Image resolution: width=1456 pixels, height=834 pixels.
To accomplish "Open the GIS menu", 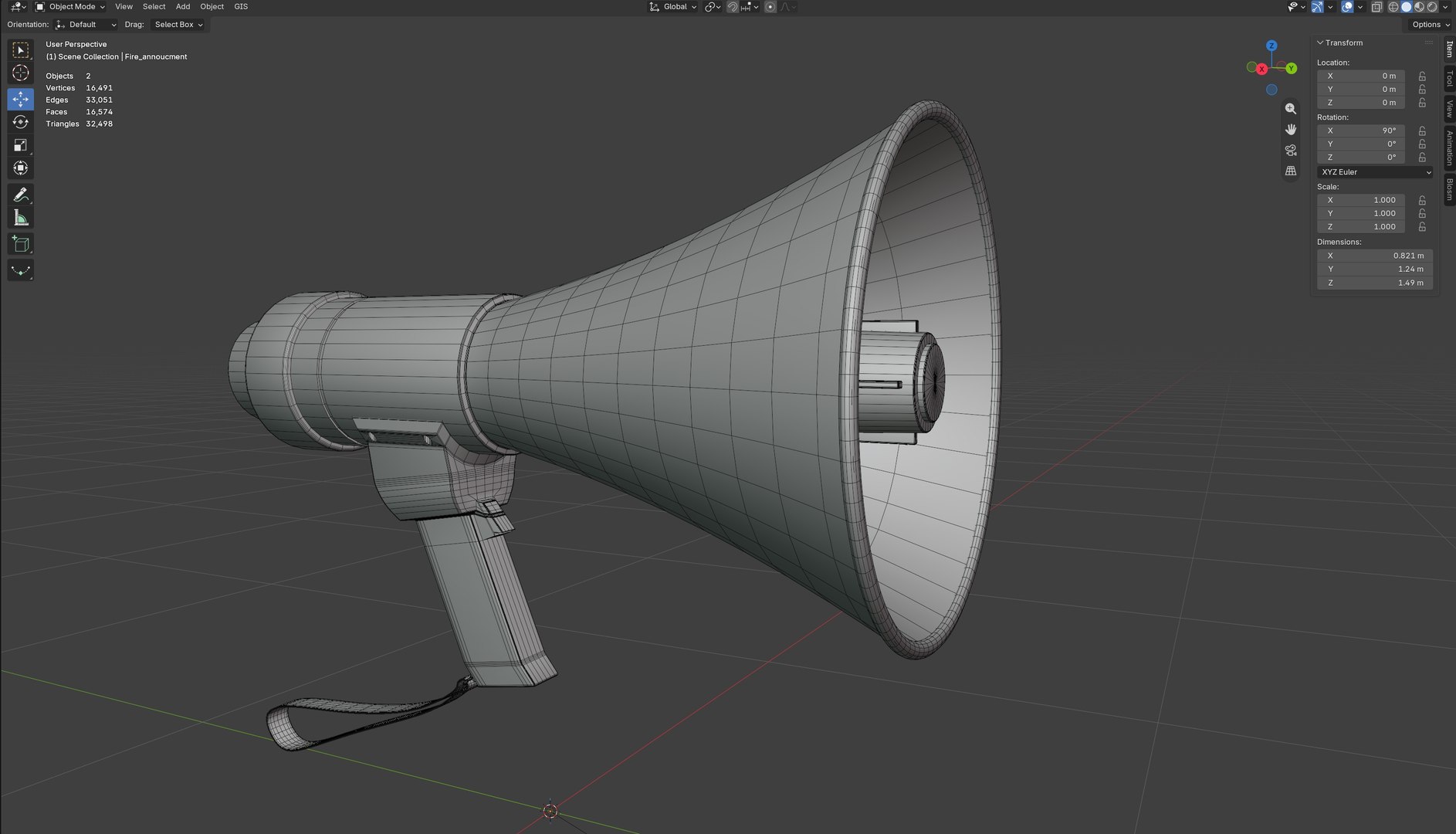I will 241,7.
